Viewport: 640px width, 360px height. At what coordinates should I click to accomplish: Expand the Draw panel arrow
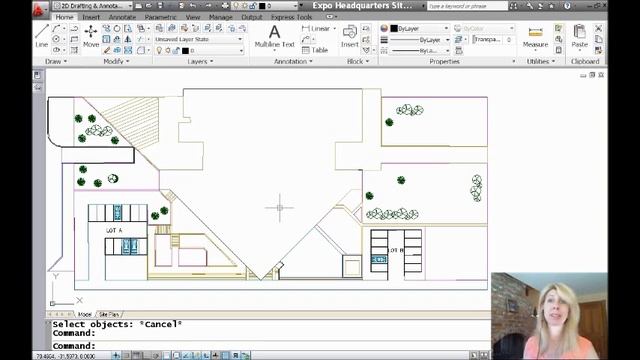65,61
